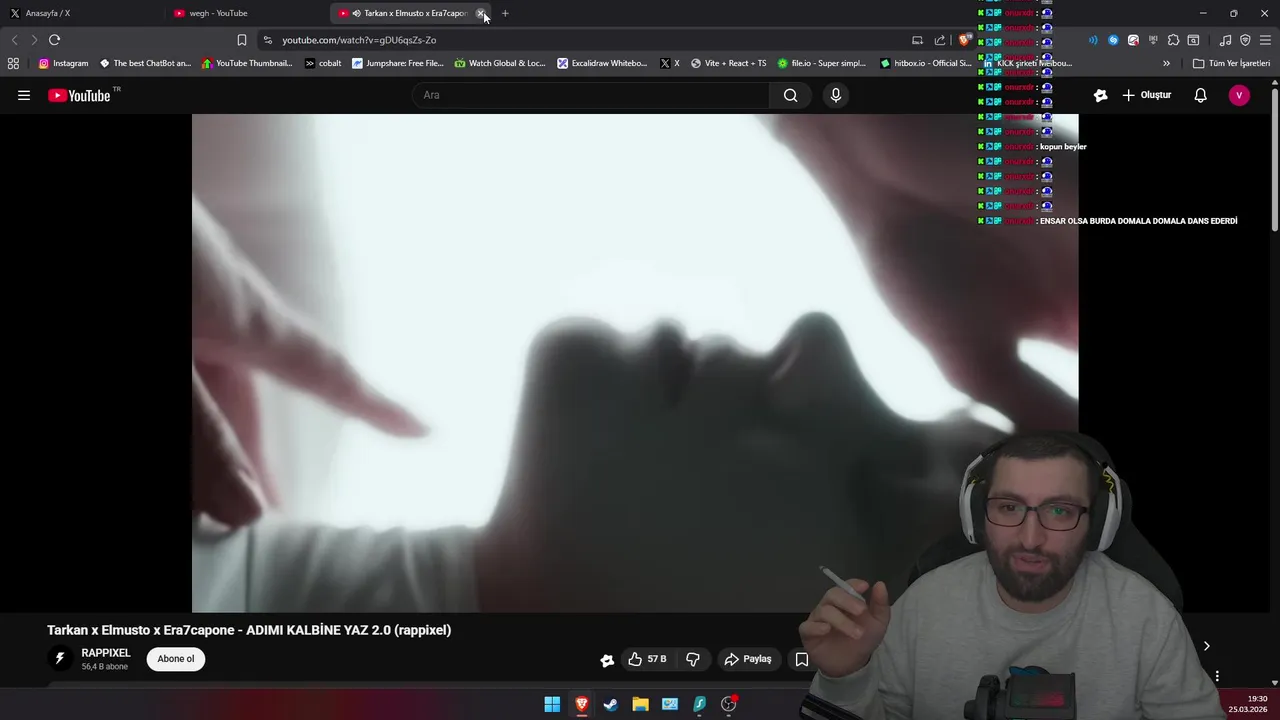
Task: Click the install app icon in address bar
Action: point(917,40)
